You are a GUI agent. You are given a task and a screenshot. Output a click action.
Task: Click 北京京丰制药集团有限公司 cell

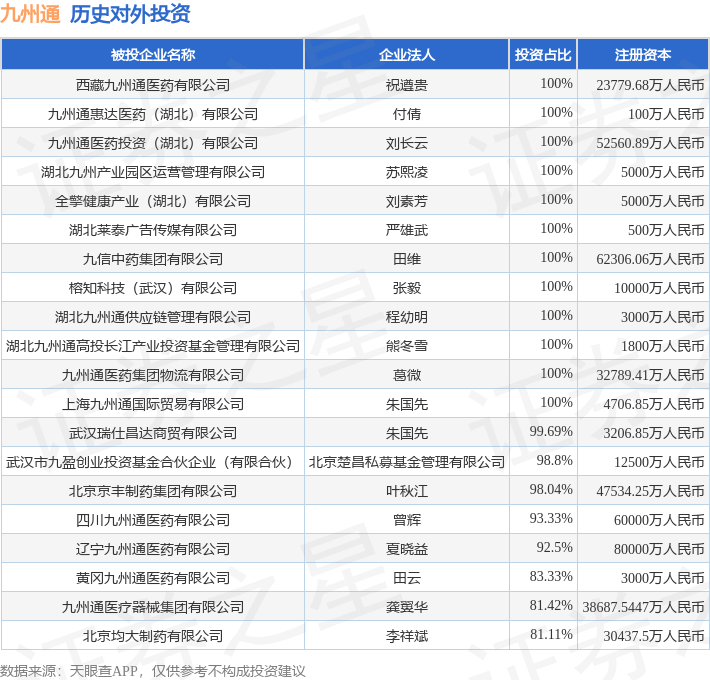pyautogui.click(x=153, y=491)
